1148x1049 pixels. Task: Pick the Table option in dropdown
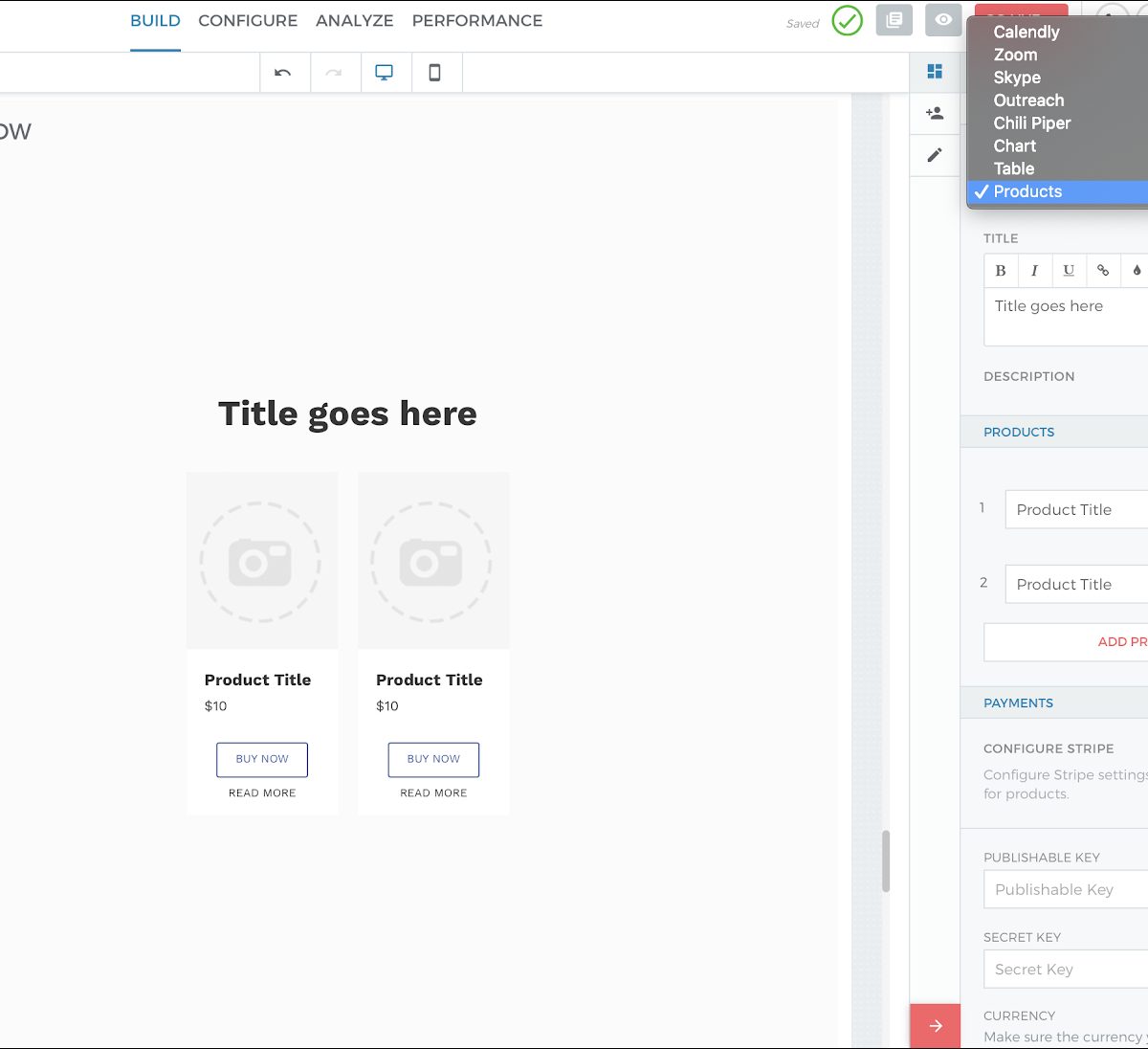1013,168
